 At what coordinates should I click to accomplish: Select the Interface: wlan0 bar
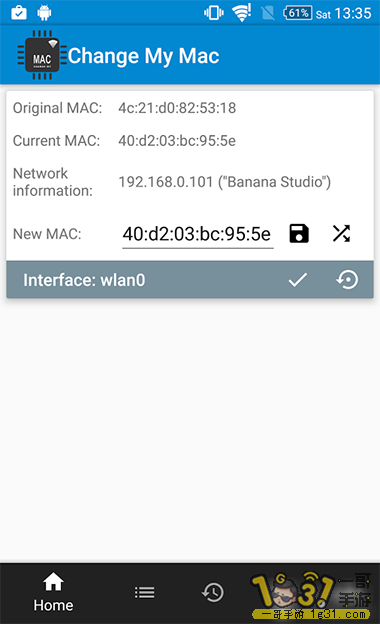coord(190,280)
